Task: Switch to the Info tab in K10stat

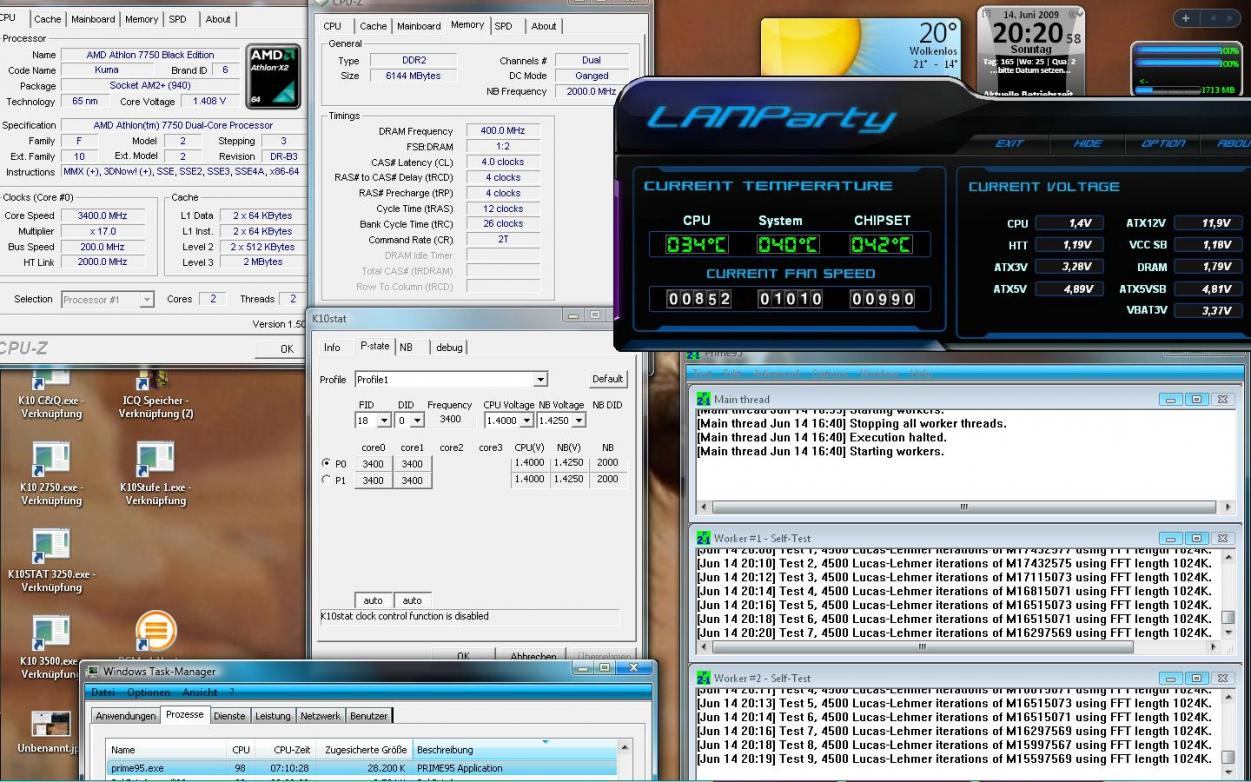Action: 332,347
